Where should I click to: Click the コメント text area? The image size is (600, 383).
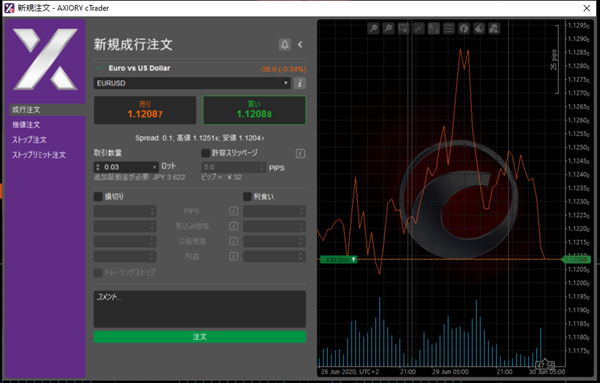[200, 309]
